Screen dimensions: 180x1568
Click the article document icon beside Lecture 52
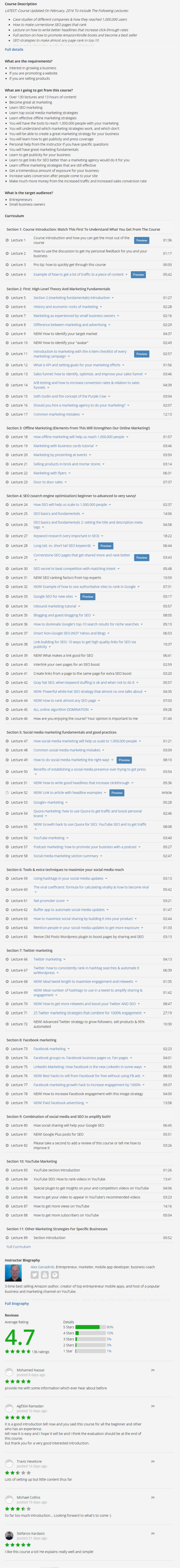coord(7,793)
